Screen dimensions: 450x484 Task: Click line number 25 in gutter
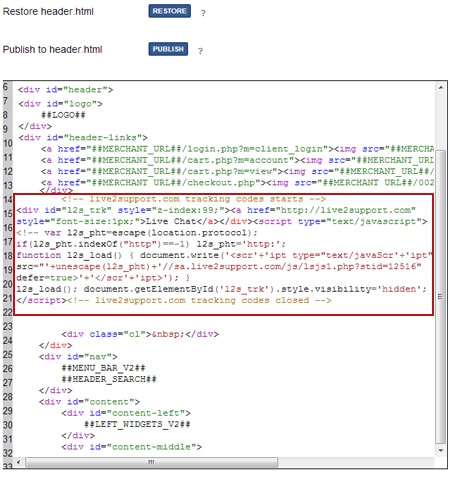click(8, 355)
